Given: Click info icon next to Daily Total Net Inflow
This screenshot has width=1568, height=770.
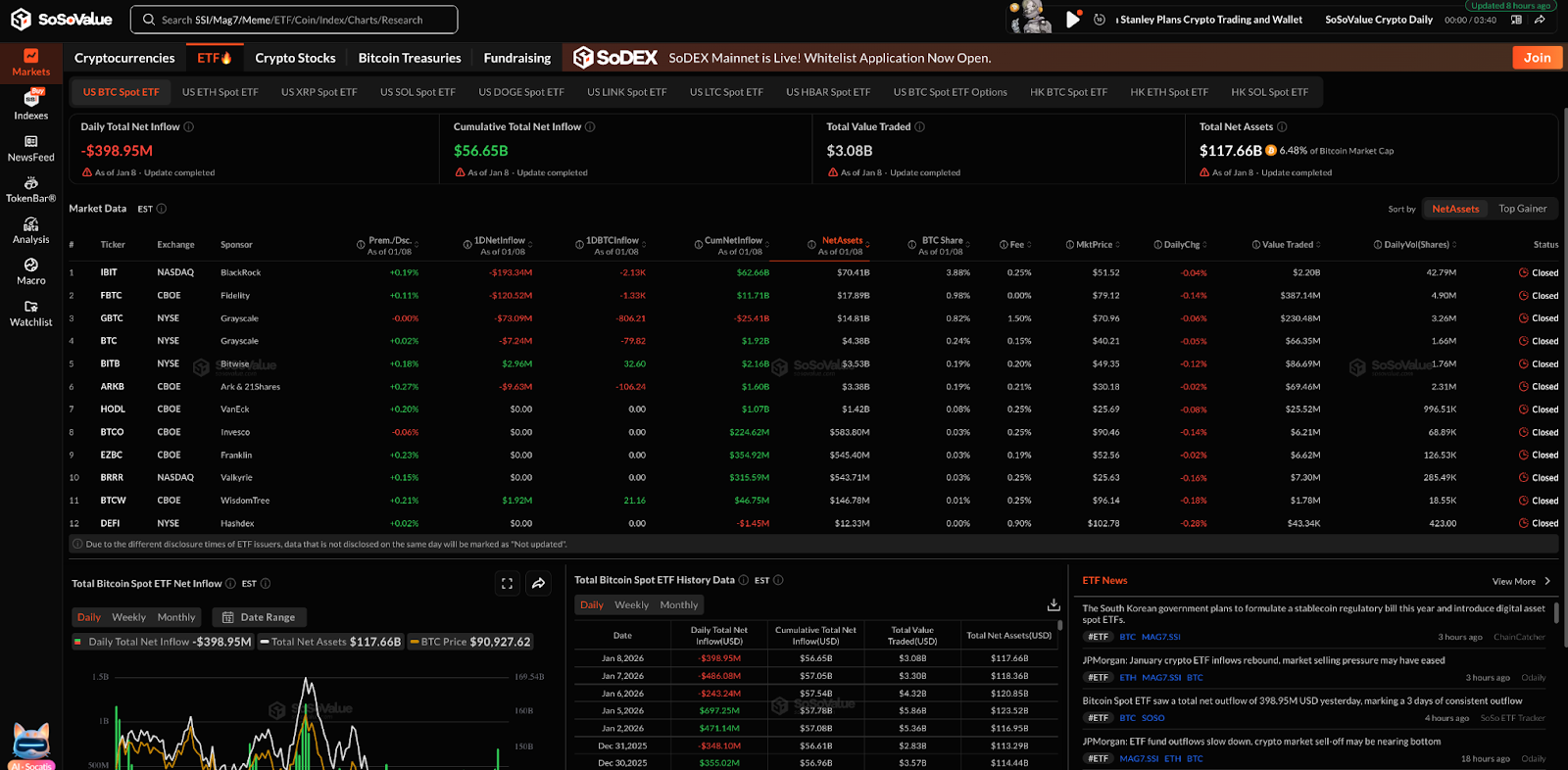Looking at the screenshot, I should (189, 126).
